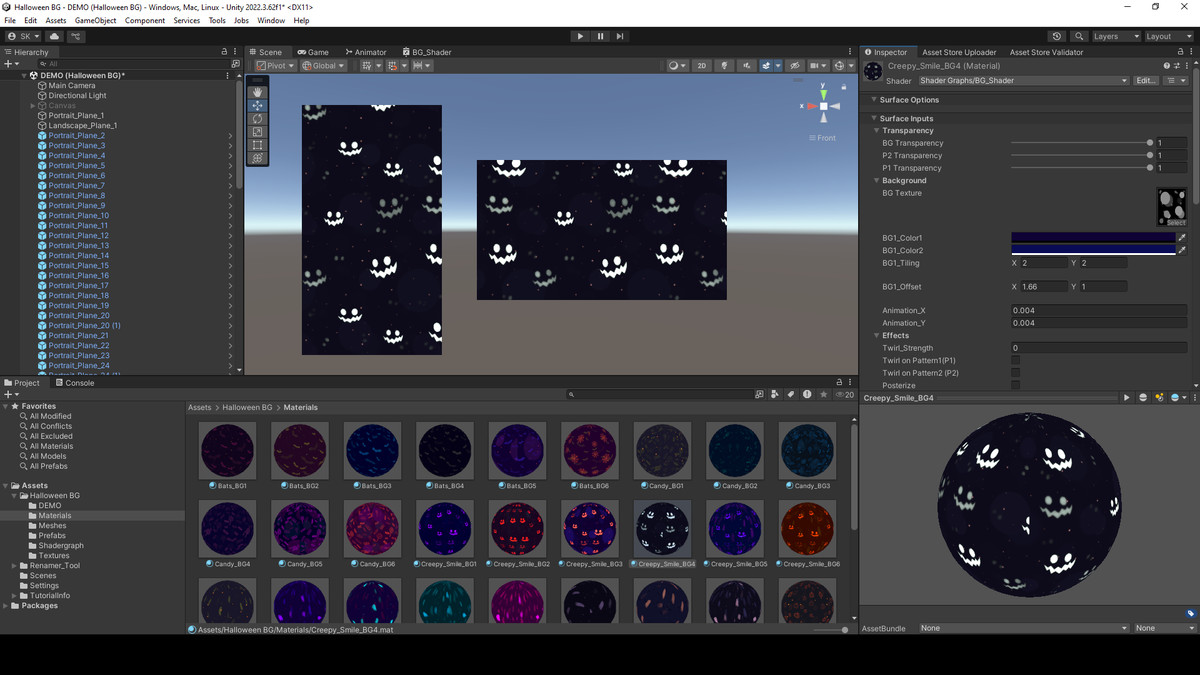1200x675 pixels.
Task: Select the Creepy_Smile_BG5 material thumbnail
Action: pos(735,529)
